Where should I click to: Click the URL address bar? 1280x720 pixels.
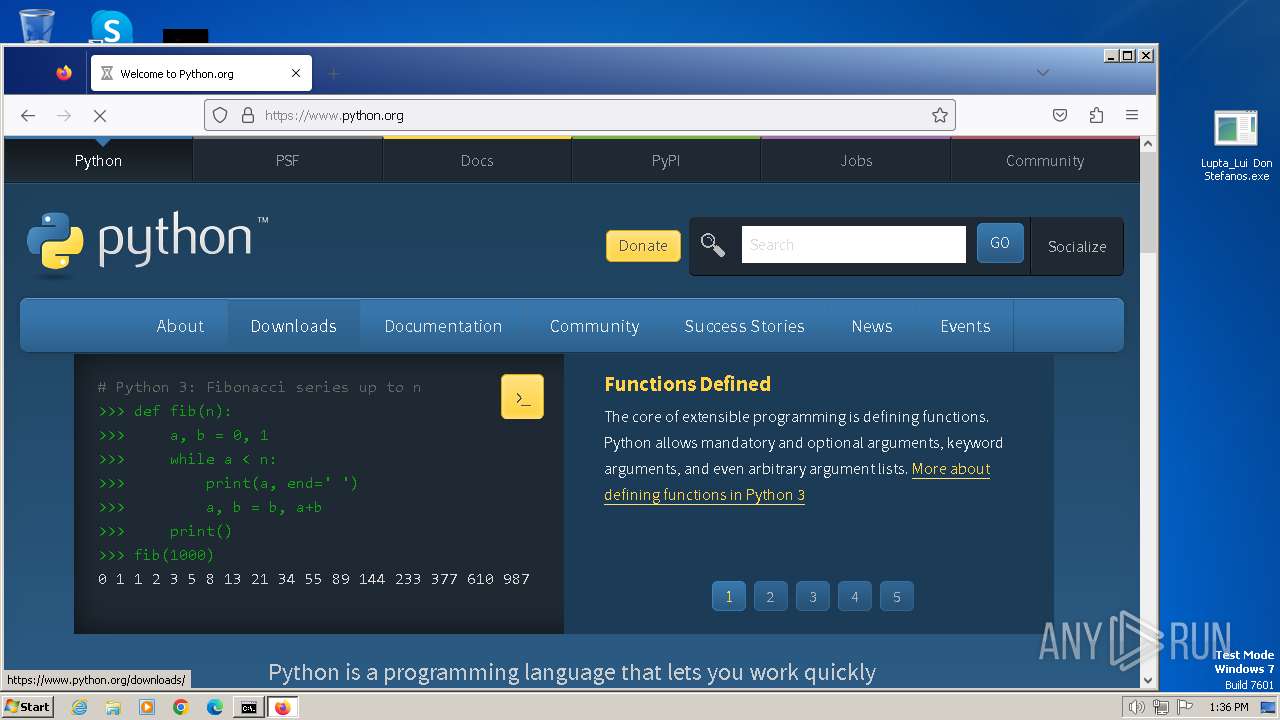pos(580,115)
